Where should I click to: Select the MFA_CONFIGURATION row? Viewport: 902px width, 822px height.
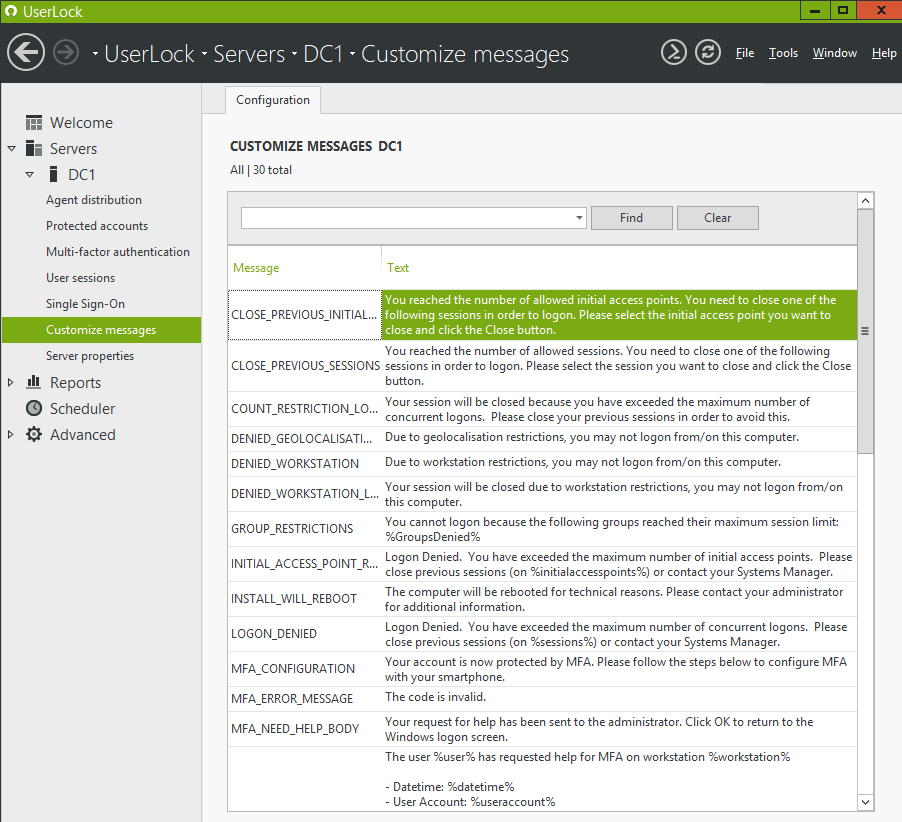point(542,669)
